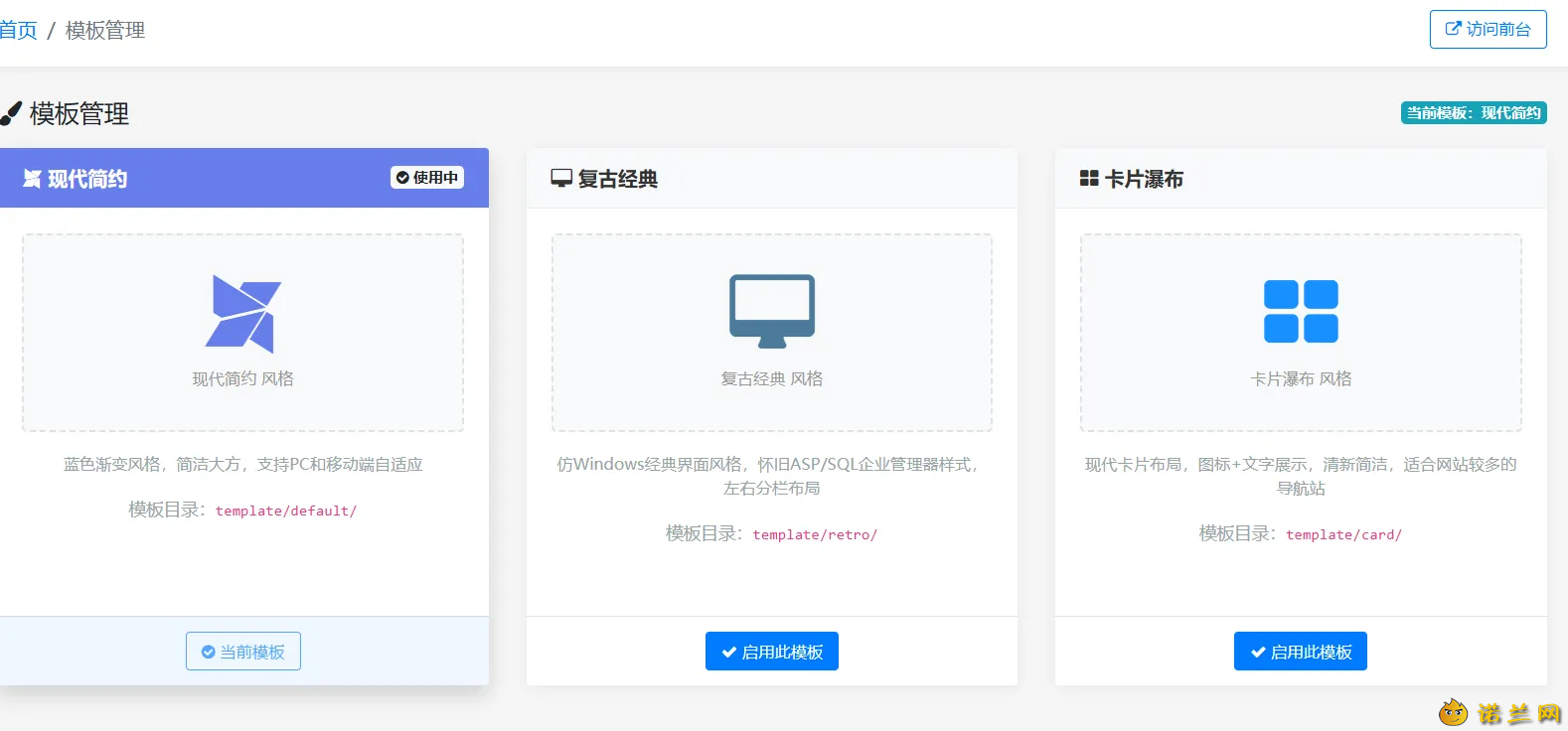Click the 卡片瀑布 风格 preview label

1301,378
